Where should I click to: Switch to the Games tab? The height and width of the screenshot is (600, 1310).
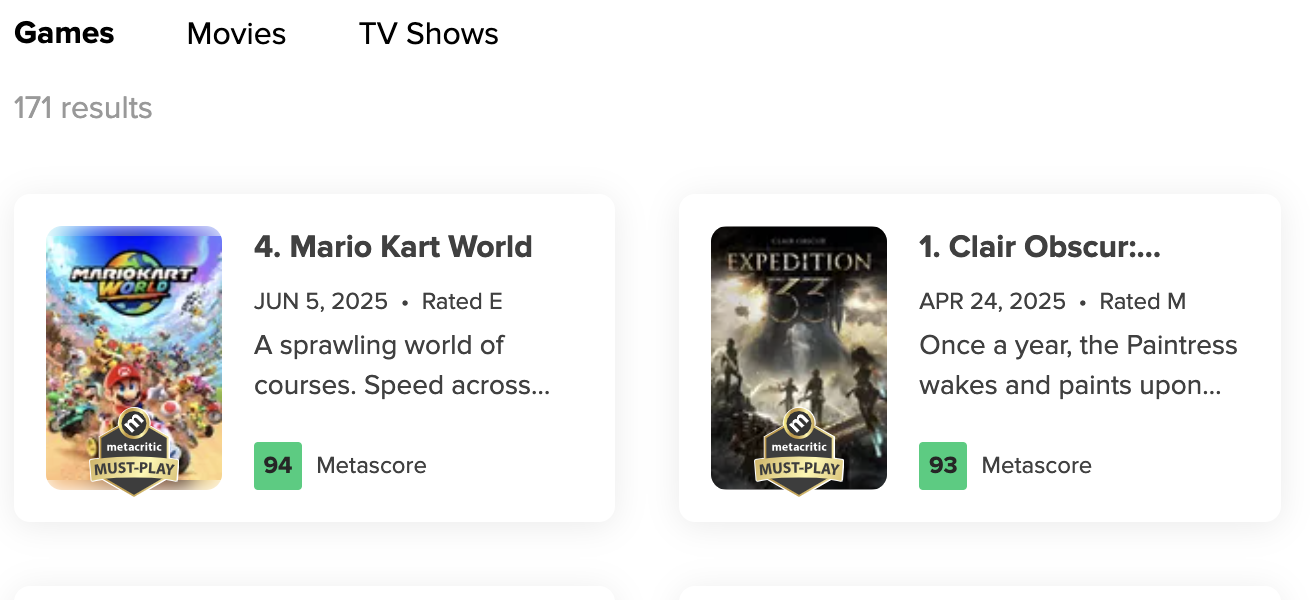tap(64, 33)
